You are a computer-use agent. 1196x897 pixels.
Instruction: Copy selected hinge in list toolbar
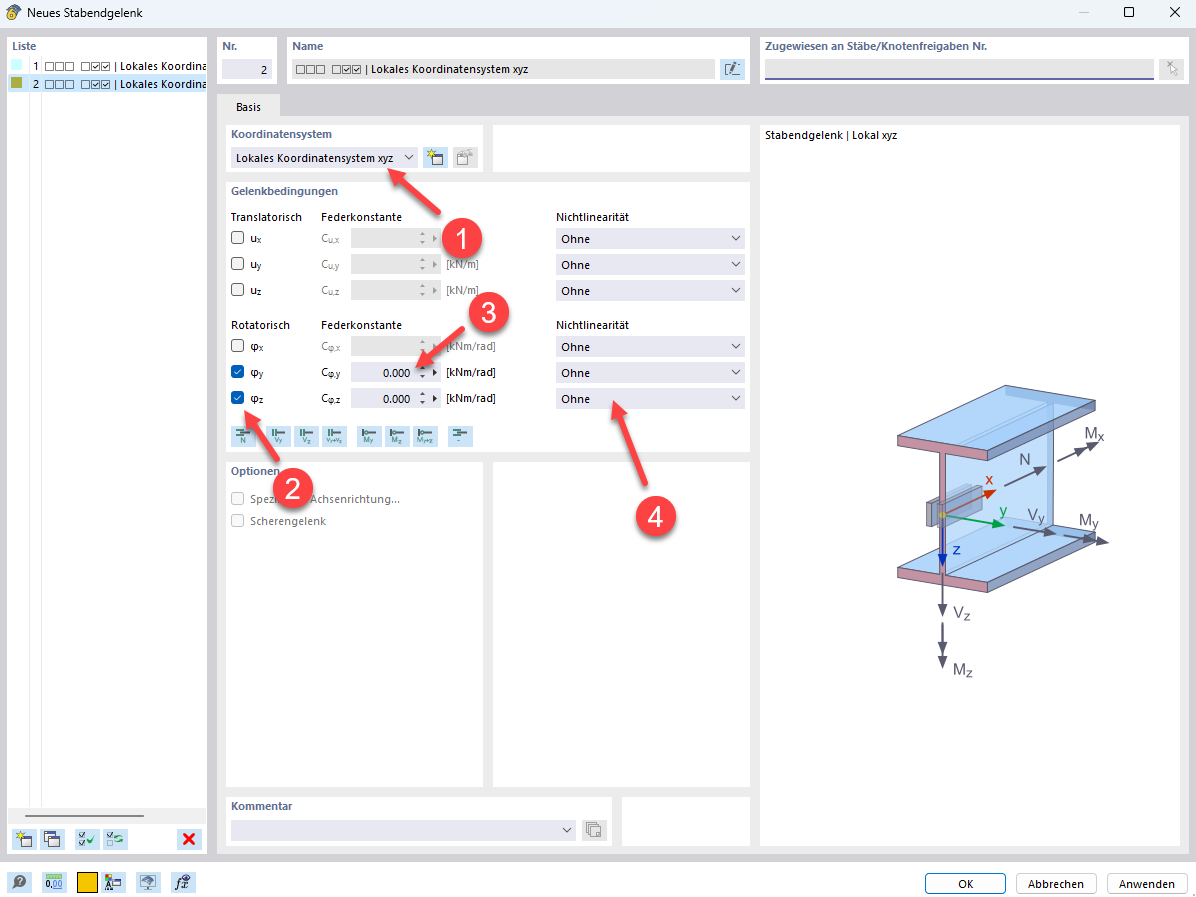coord(53,839)
